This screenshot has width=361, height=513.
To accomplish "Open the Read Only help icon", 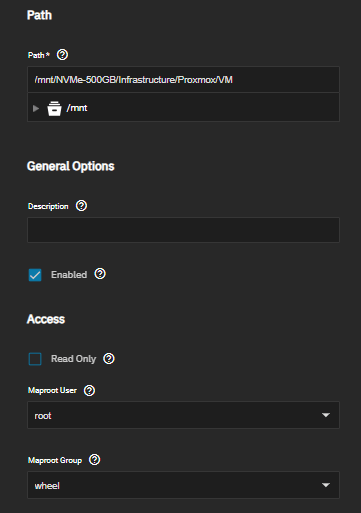I will pos(109,359).
